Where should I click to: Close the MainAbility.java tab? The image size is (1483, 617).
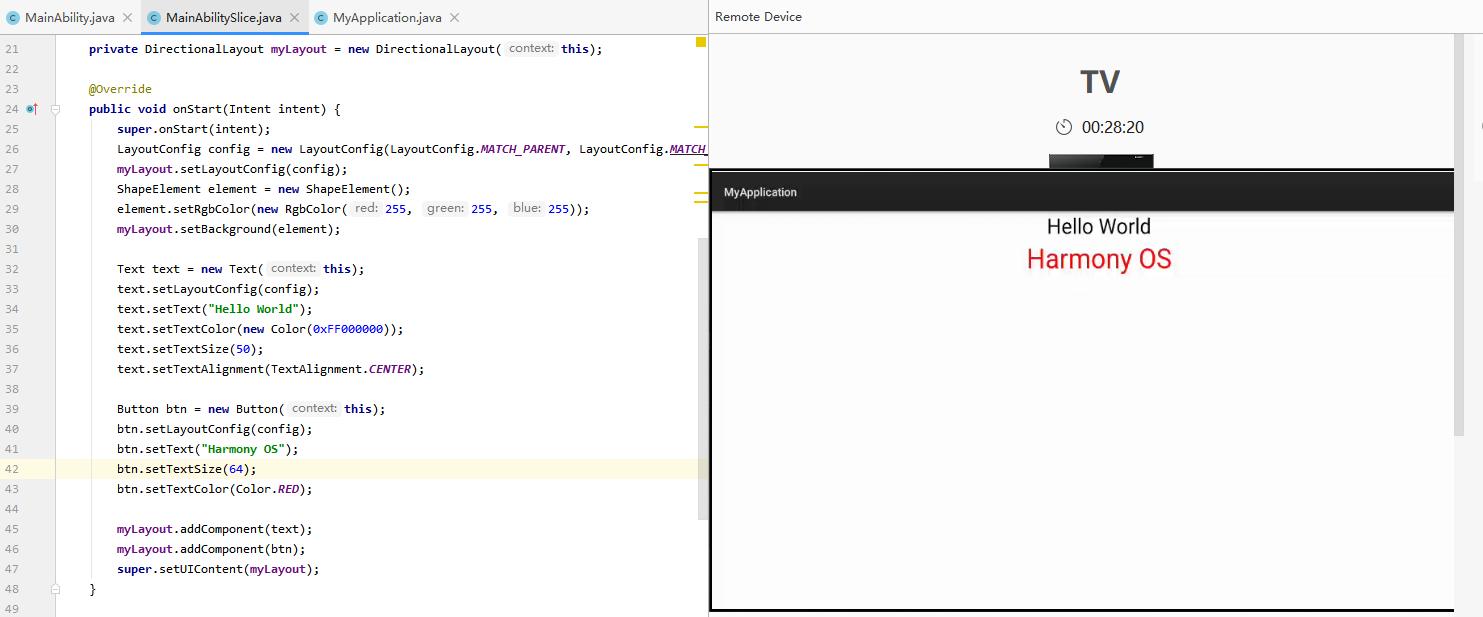click(x=127, y=17)
